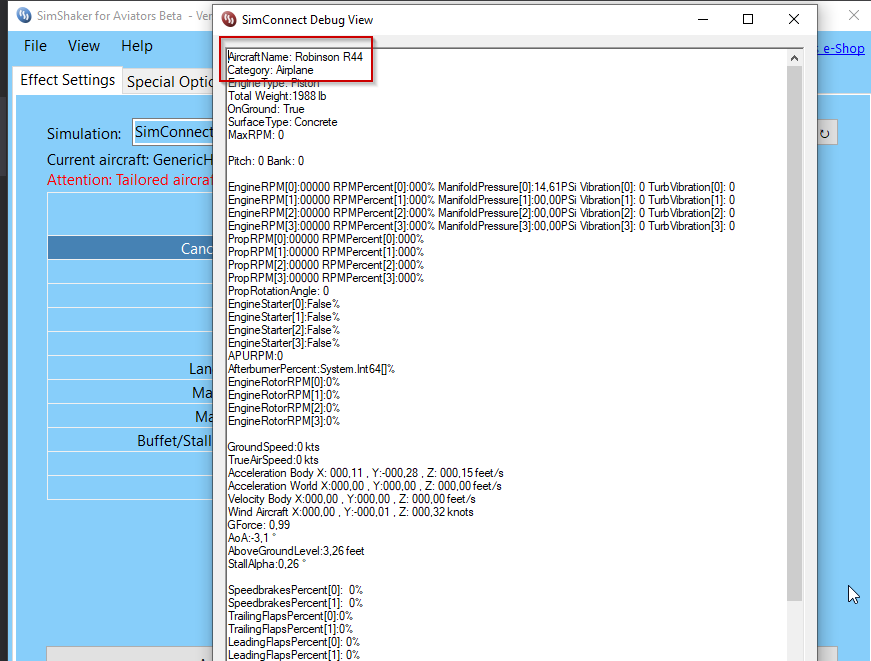Click the Wind Aircraft line

point(351,512)
